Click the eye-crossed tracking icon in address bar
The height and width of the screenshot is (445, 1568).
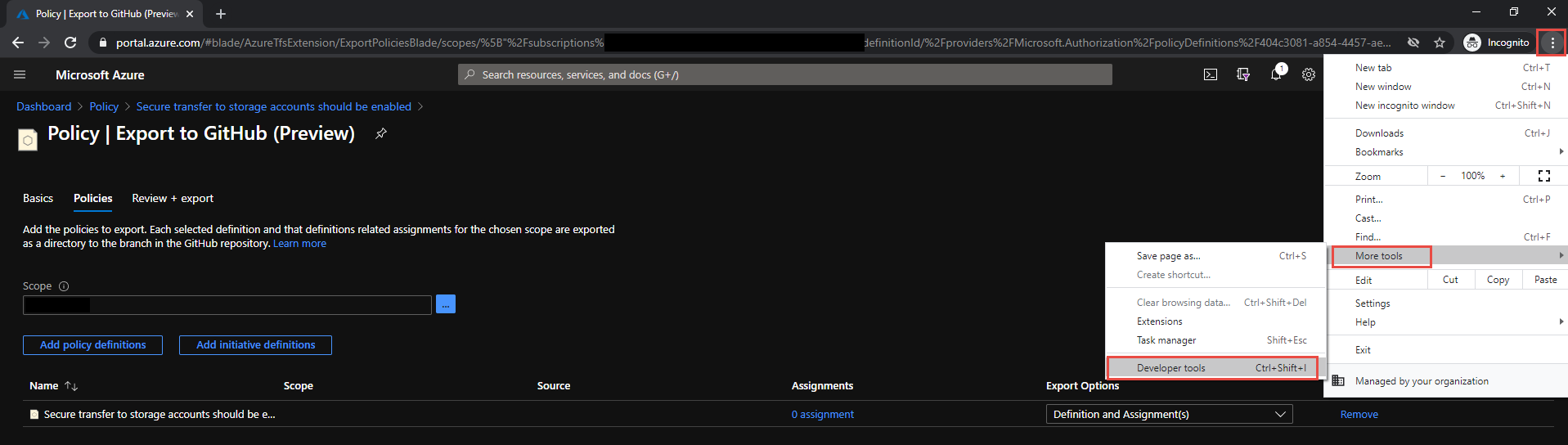pos(1413,43)
